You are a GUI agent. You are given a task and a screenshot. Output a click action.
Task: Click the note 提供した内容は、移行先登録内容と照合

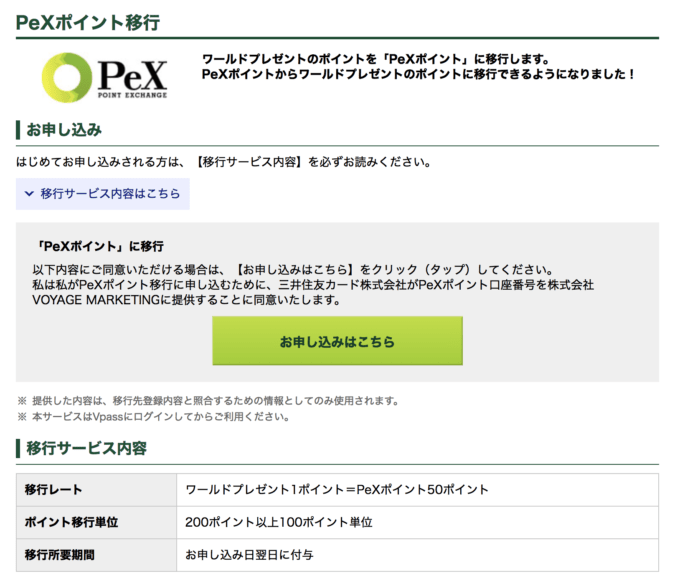click(208, 401)
